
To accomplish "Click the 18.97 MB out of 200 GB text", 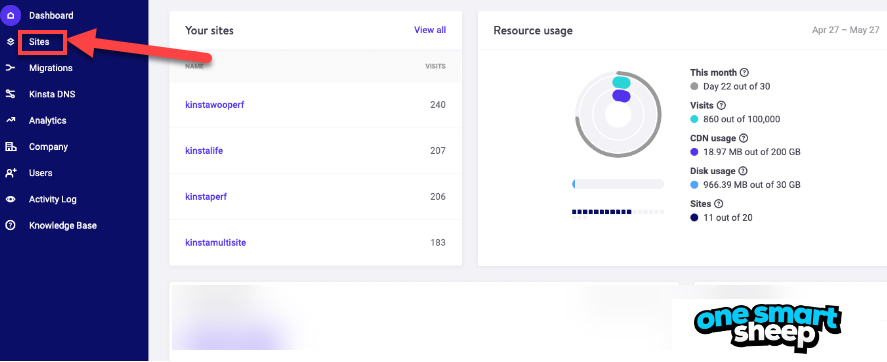I will pos(752,152).
